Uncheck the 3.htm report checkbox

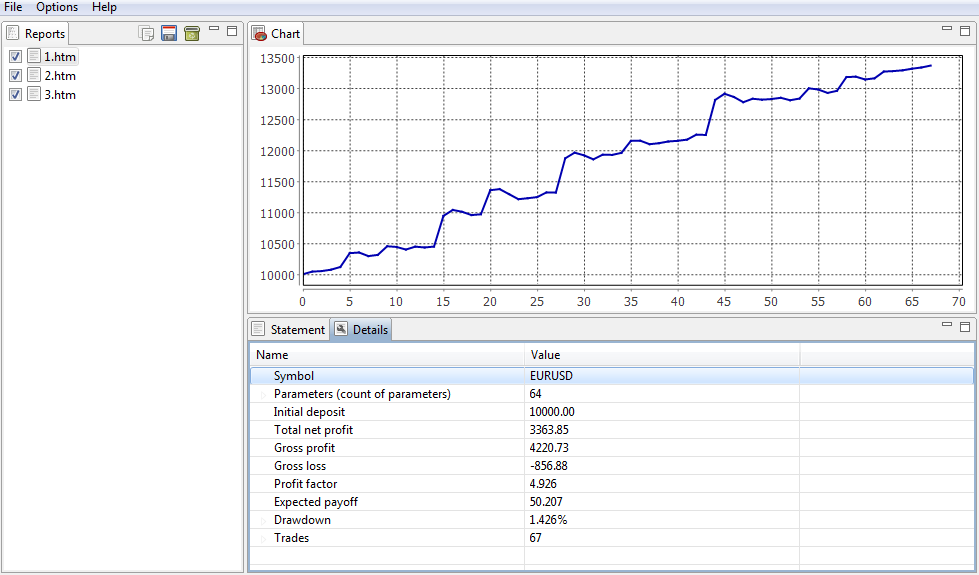coord(16,94)
